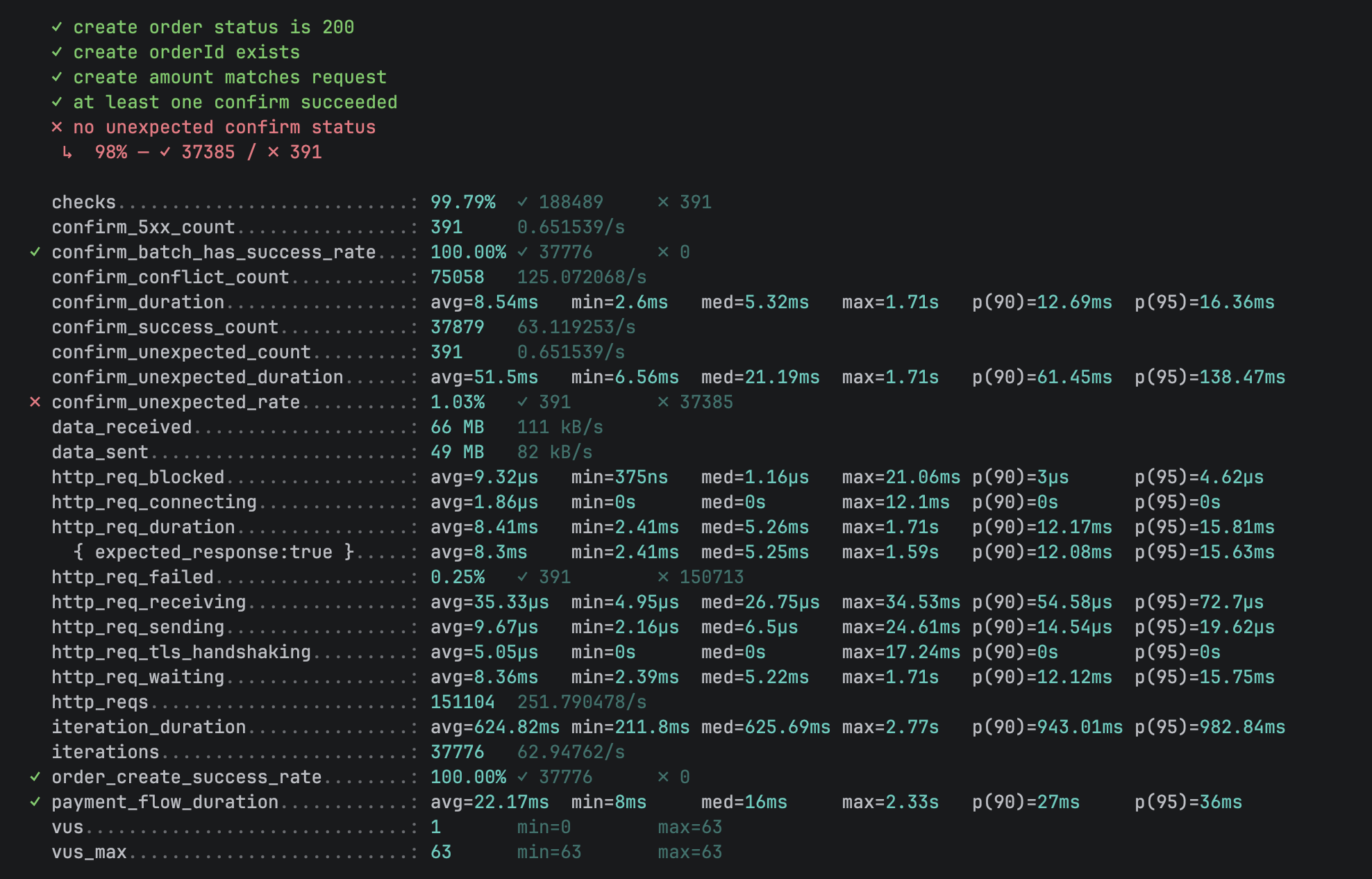Click green check next to order_create_success_rate
Image resolution: width=1372 pixels, height=879 pixels.
coord(35,777)
